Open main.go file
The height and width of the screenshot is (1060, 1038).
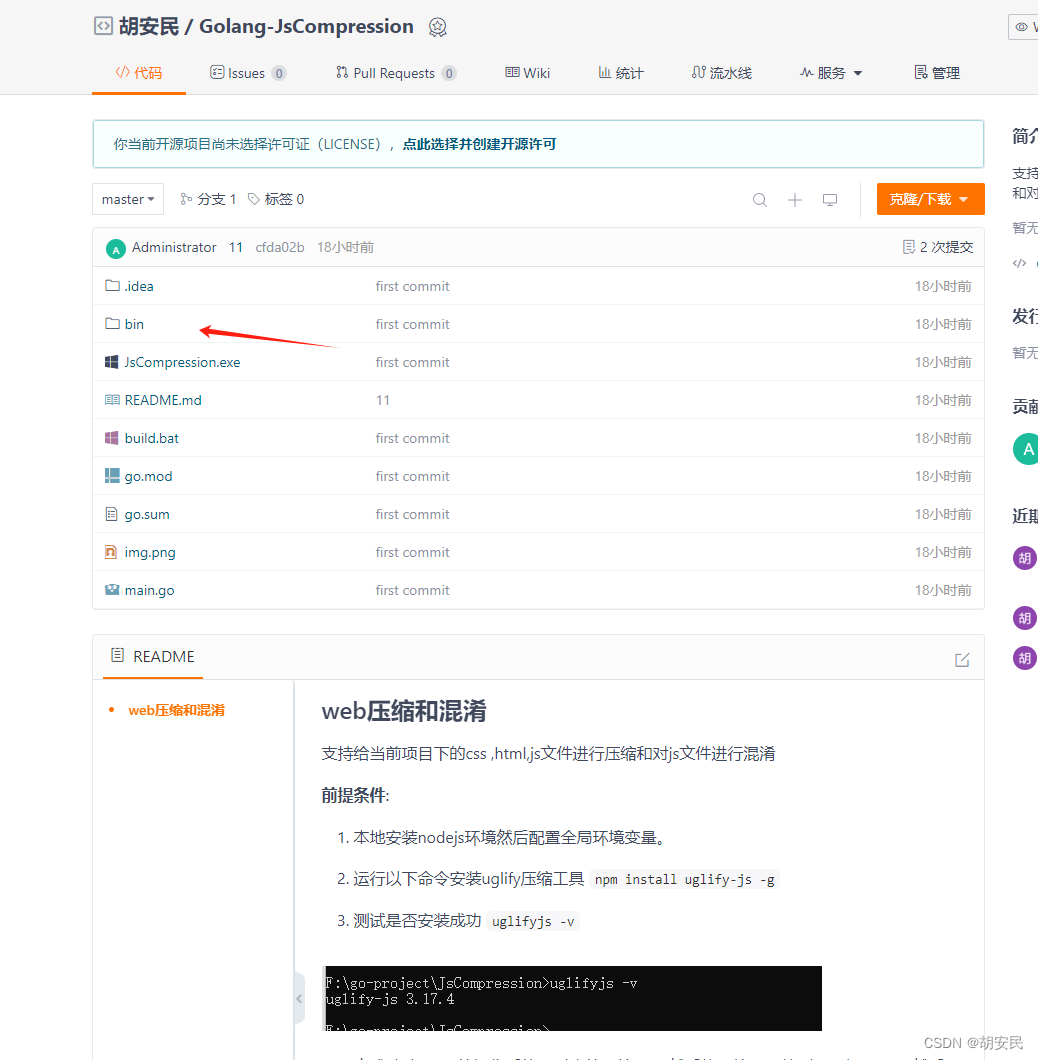(x=149, y=590)
